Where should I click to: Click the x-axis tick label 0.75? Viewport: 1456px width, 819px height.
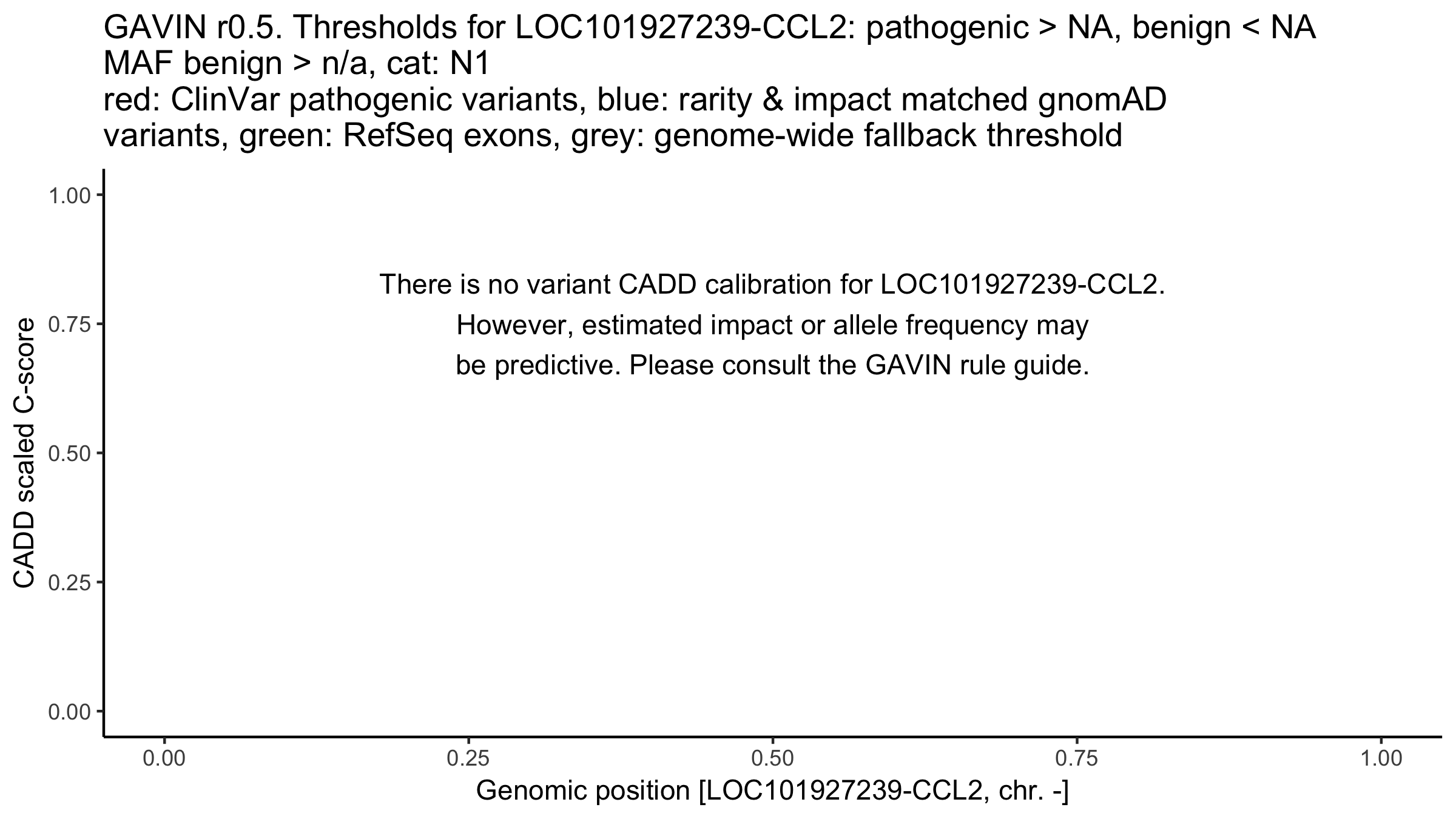coord(1077,759)
